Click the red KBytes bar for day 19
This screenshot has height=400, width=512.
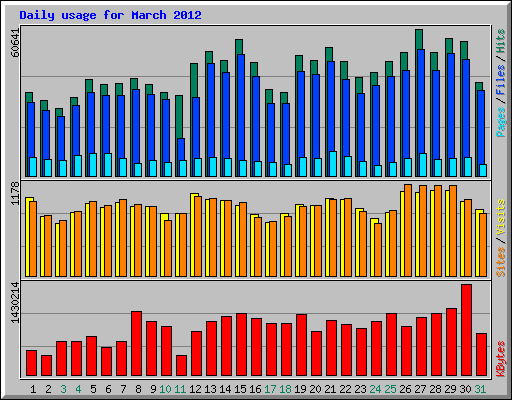[x=301, y=345]
